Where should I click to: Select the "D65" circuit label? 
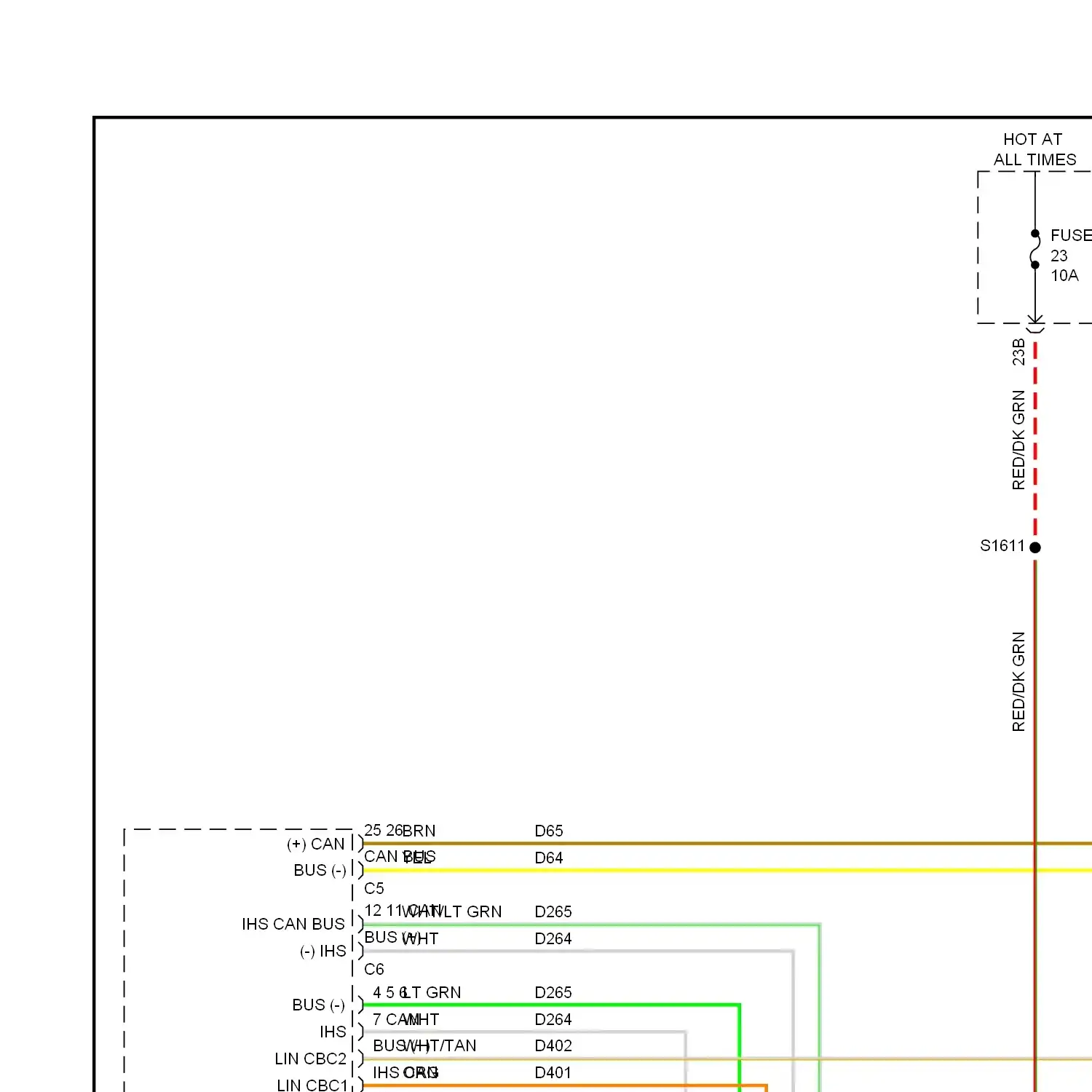[549, 831]
